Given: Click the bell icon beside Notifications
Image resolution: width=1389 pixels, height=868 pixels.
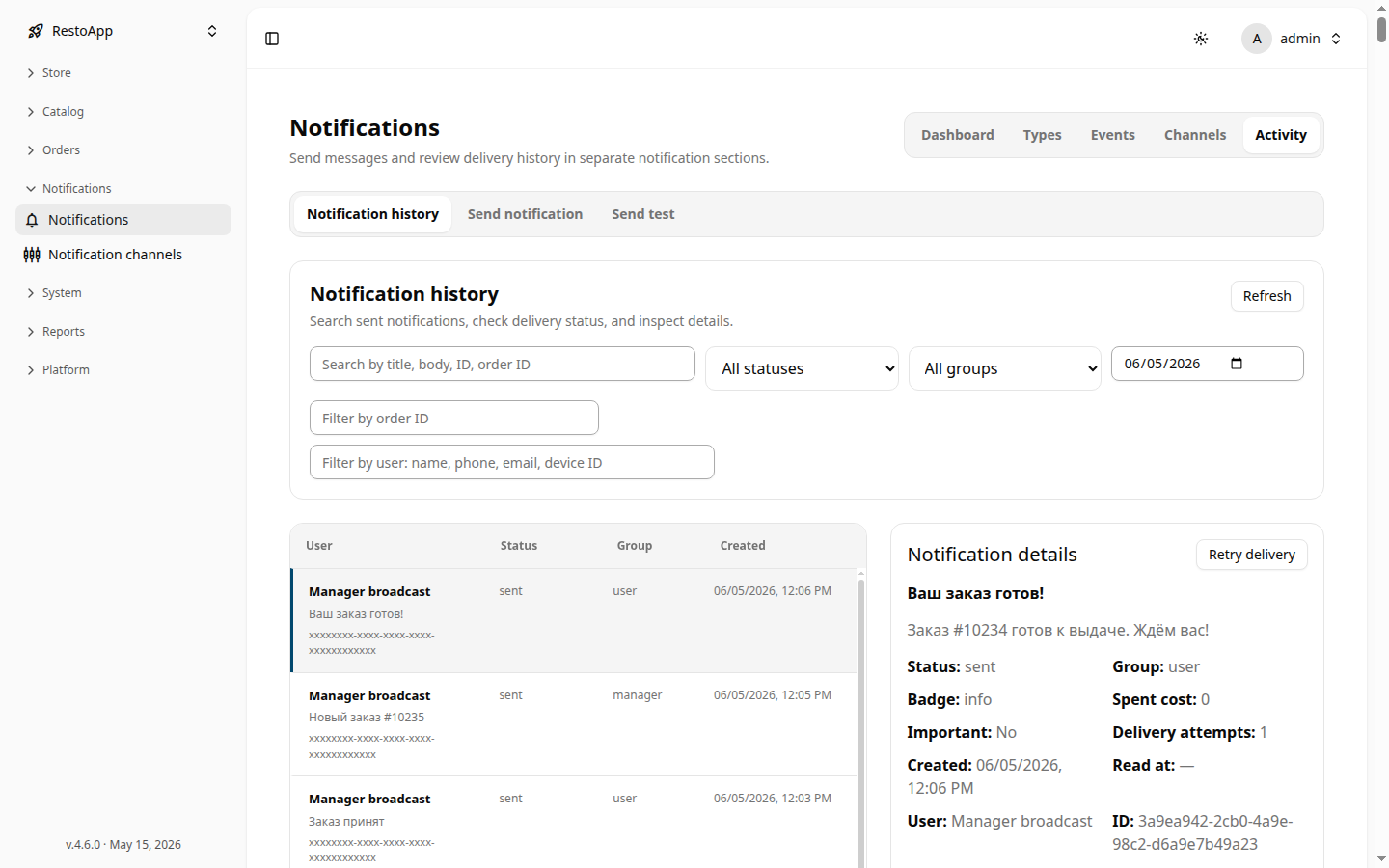Looking at the screenshot, I should click(32, 220).
